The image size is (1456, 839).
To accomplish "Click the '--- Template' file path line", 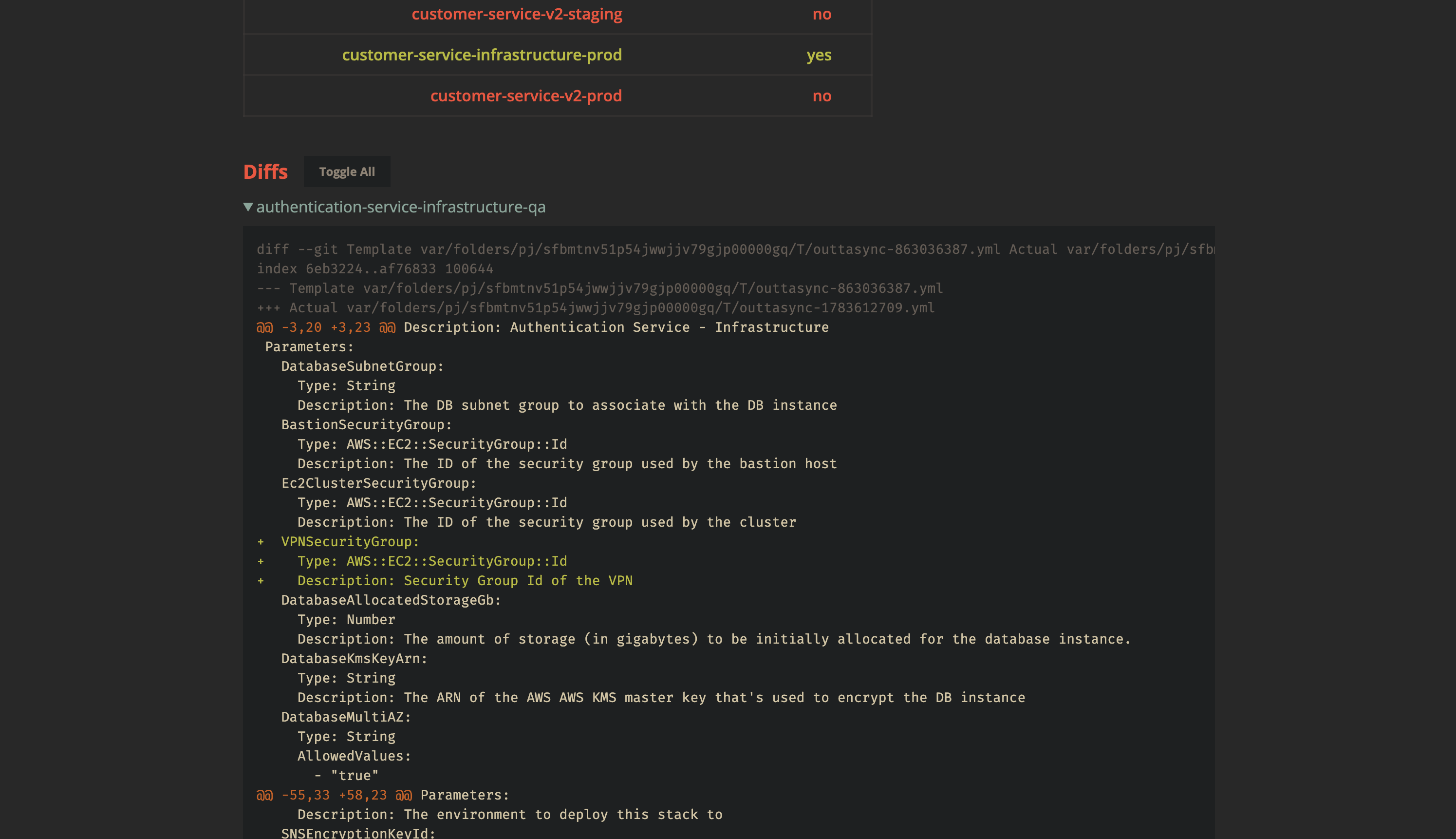I will [x=599, y=288].
